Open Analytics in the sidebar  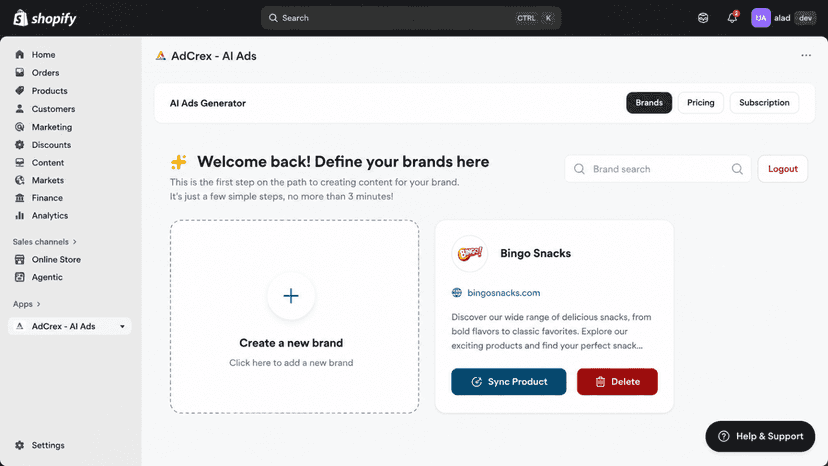pos(50,215)
